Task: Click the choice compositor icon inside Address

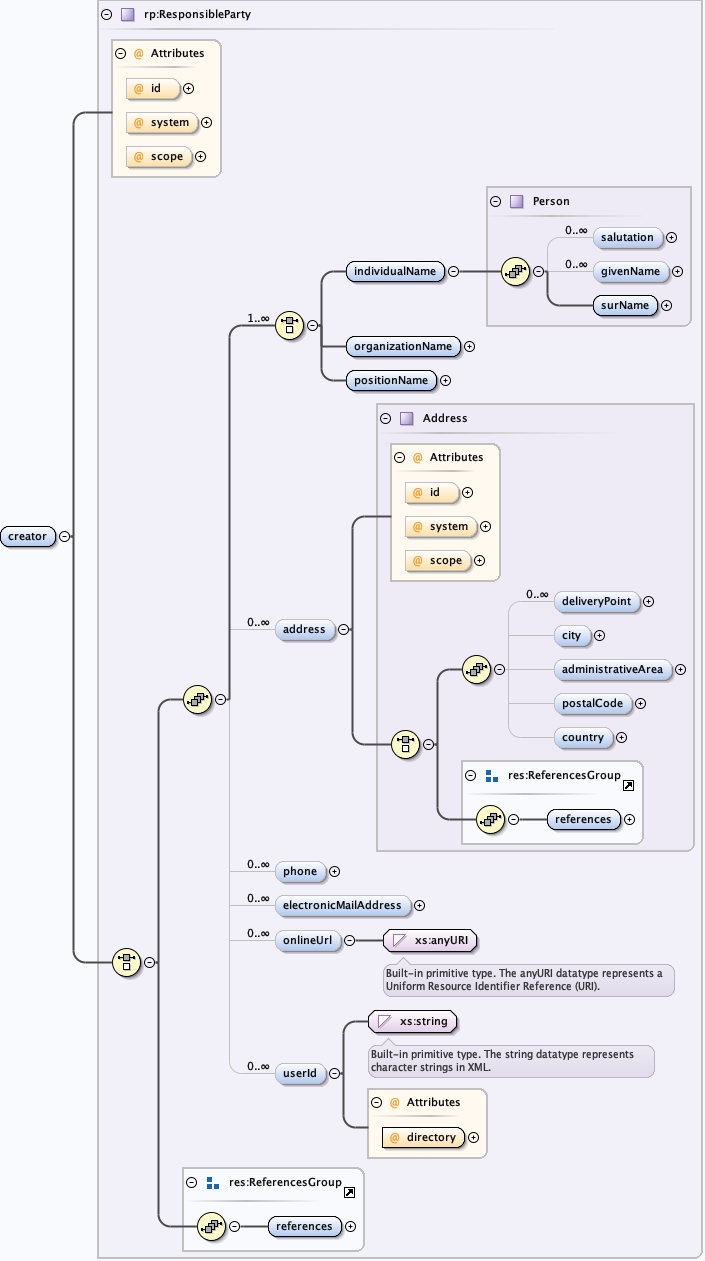Action: pyautogui.click(x=405, y=743)
